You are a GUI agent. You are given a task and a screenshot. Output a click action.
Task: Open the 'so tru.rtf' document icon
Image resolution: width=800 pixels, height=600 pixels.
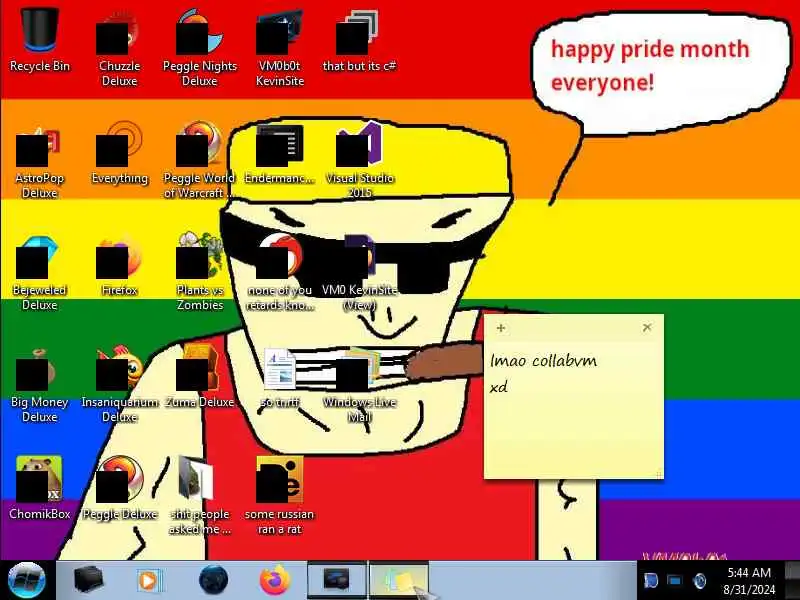tap(280, 377)
